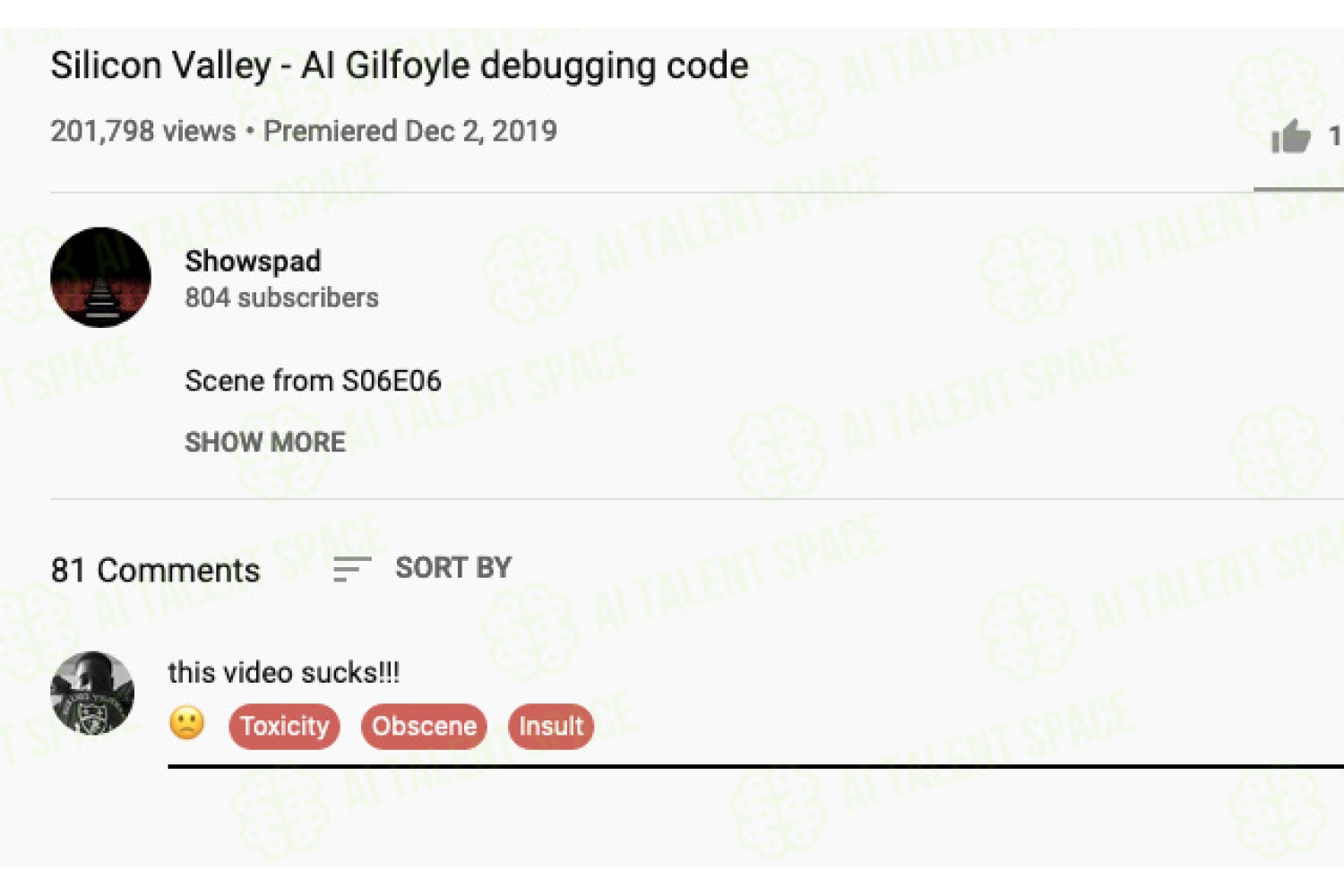This screenshot has height=896, width=1344.
Task: Click the sort lines icon
Action: tap(351, 569)
